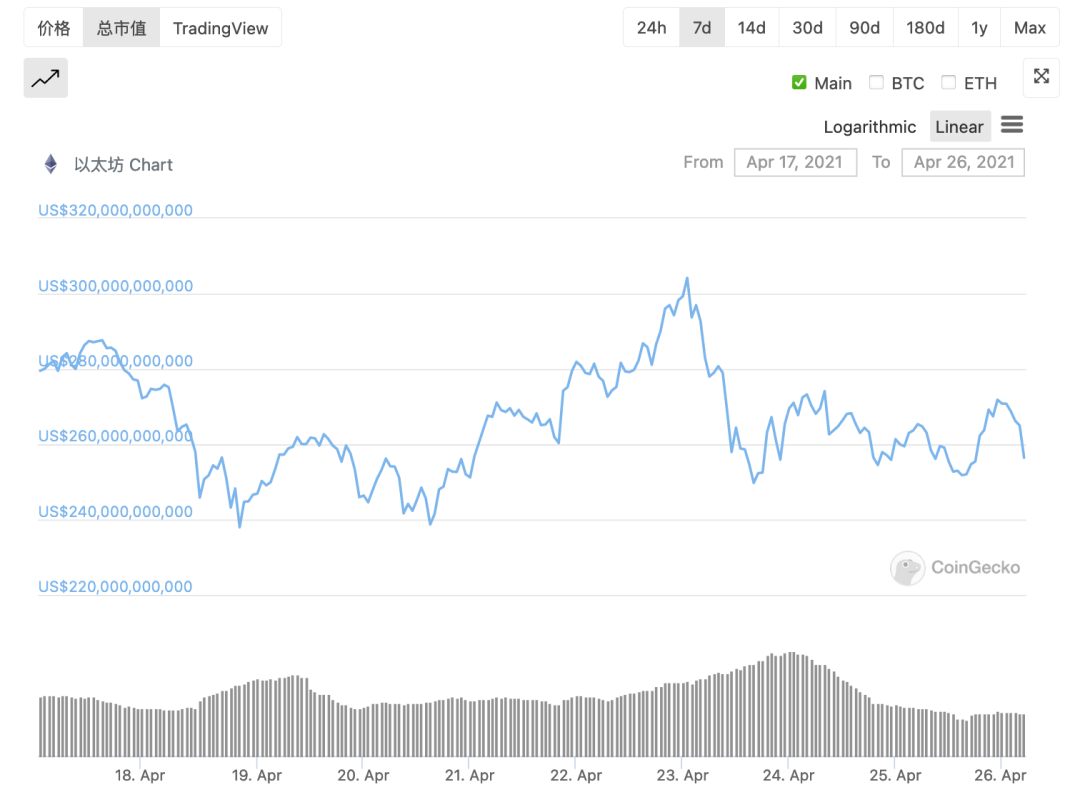Select the 总市值 tab
The height and width of the screenshot is (797, 1080).
122,28
